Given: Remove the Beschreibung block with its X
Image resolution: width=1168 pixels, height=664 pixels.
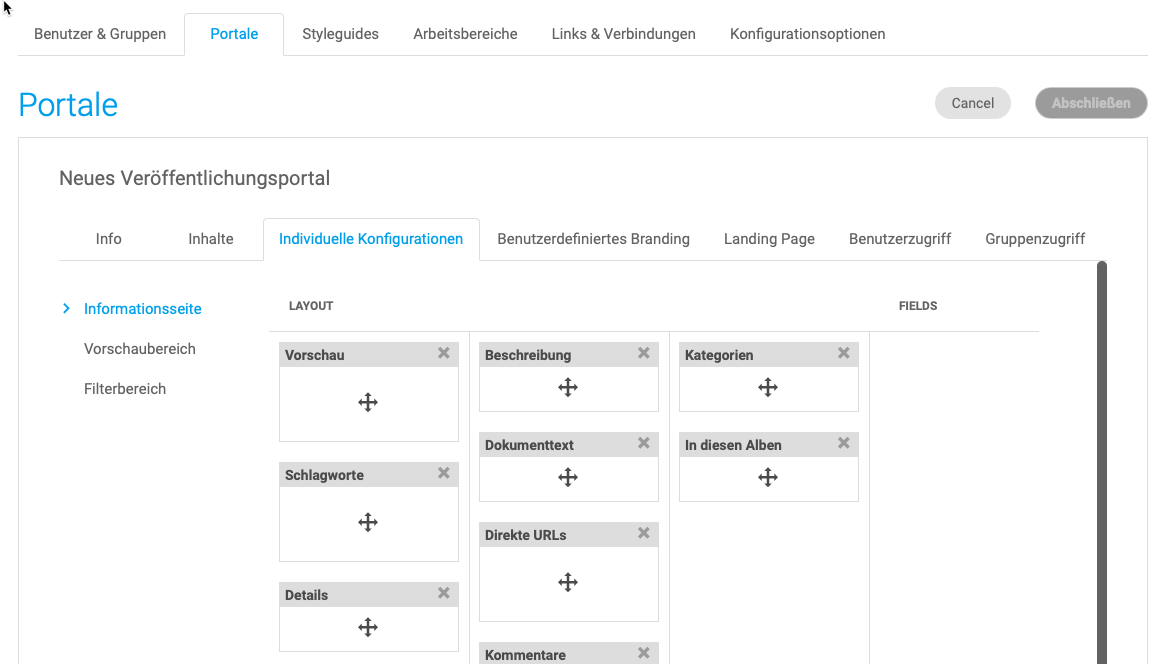Looking at the screenshot, I should [x=644, y=353].
